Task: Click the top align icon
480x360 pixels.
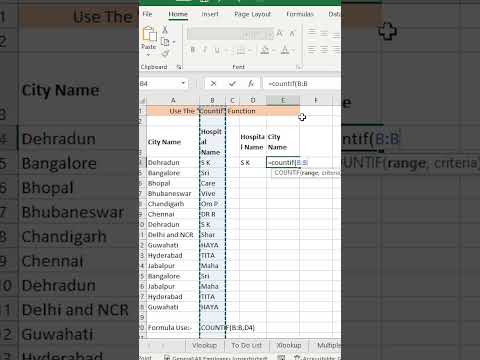Action: (312, 33)
